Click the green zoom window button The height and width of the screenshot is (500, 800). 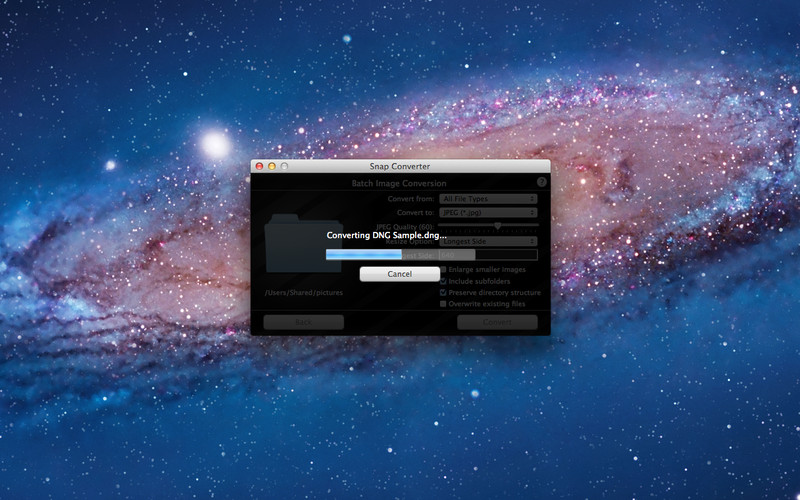(284, 166)
